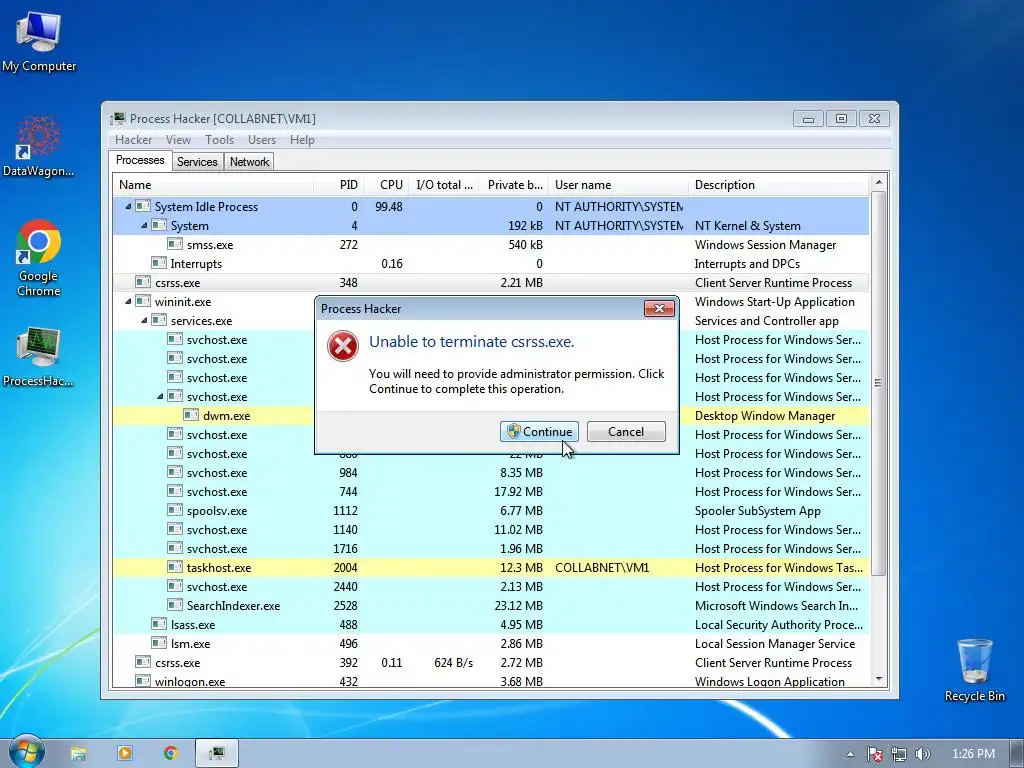Click the process list scroll down arrow
The width and height of the screenshot is (1024, 768).
(x=878, y=679)
